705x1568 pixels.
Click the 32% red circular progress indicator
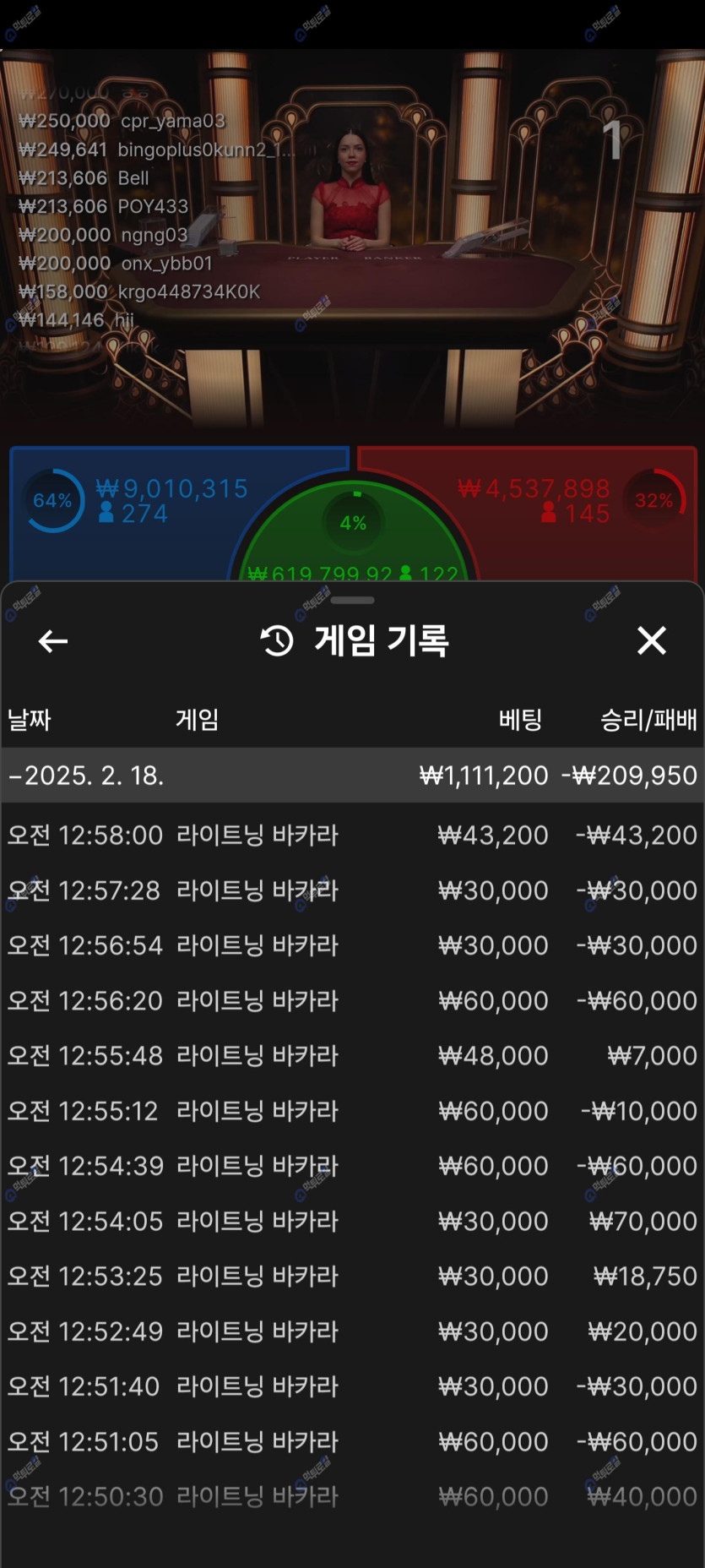coord(655,500)
